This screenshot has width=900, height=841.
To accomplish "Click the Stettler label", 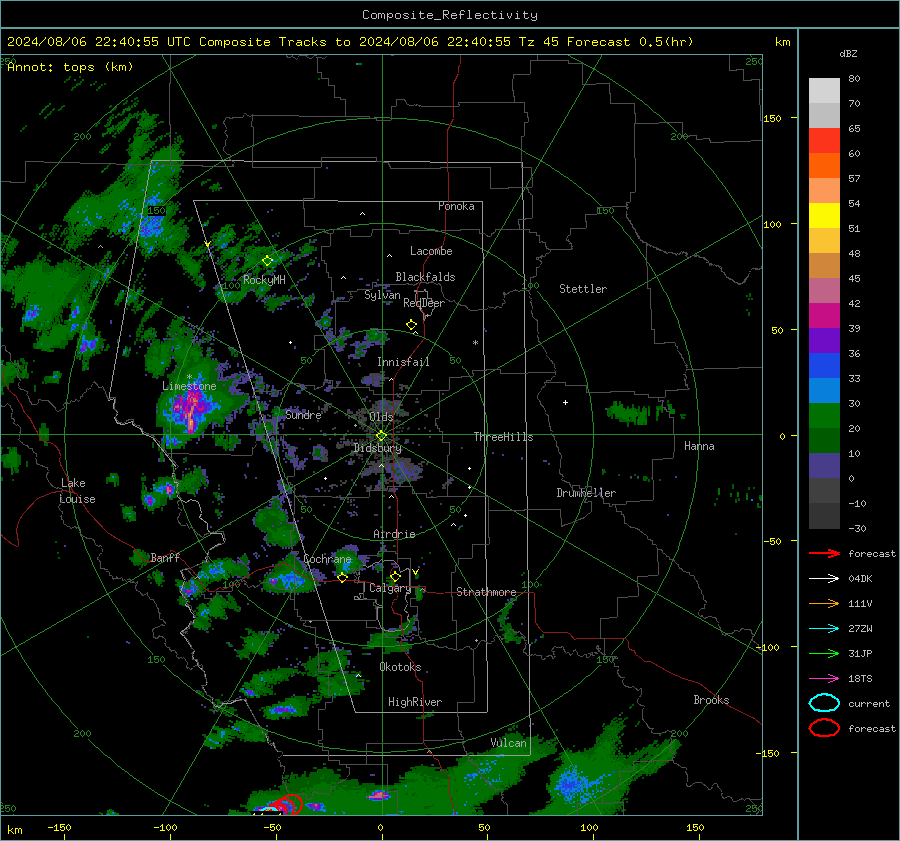I will click(583, 289).
